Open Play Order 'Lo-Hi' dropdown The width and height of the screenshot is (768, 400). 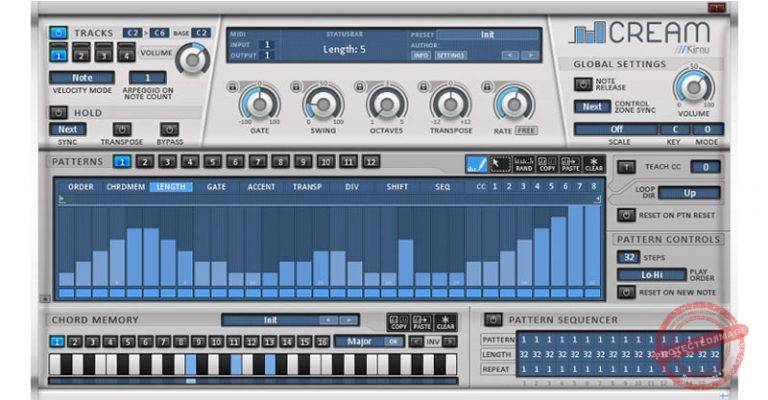(652, 275)
